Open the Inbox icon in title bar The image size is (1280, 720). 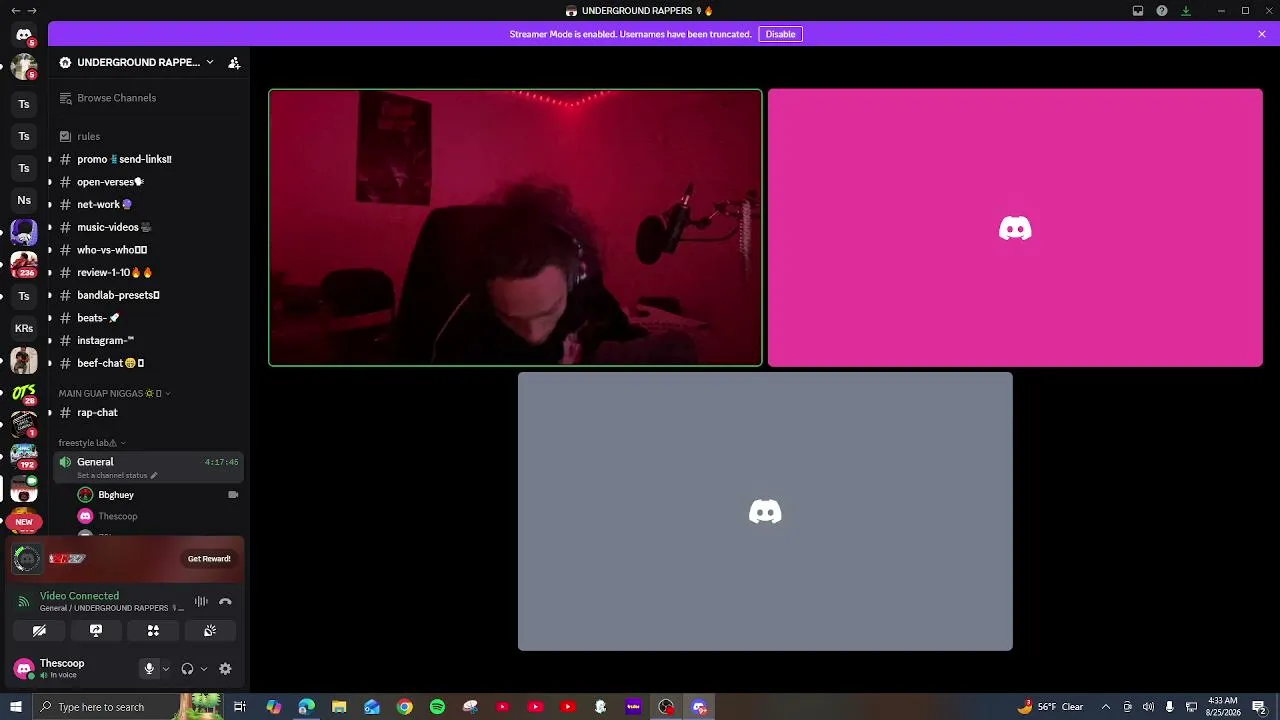point(1138,11)
